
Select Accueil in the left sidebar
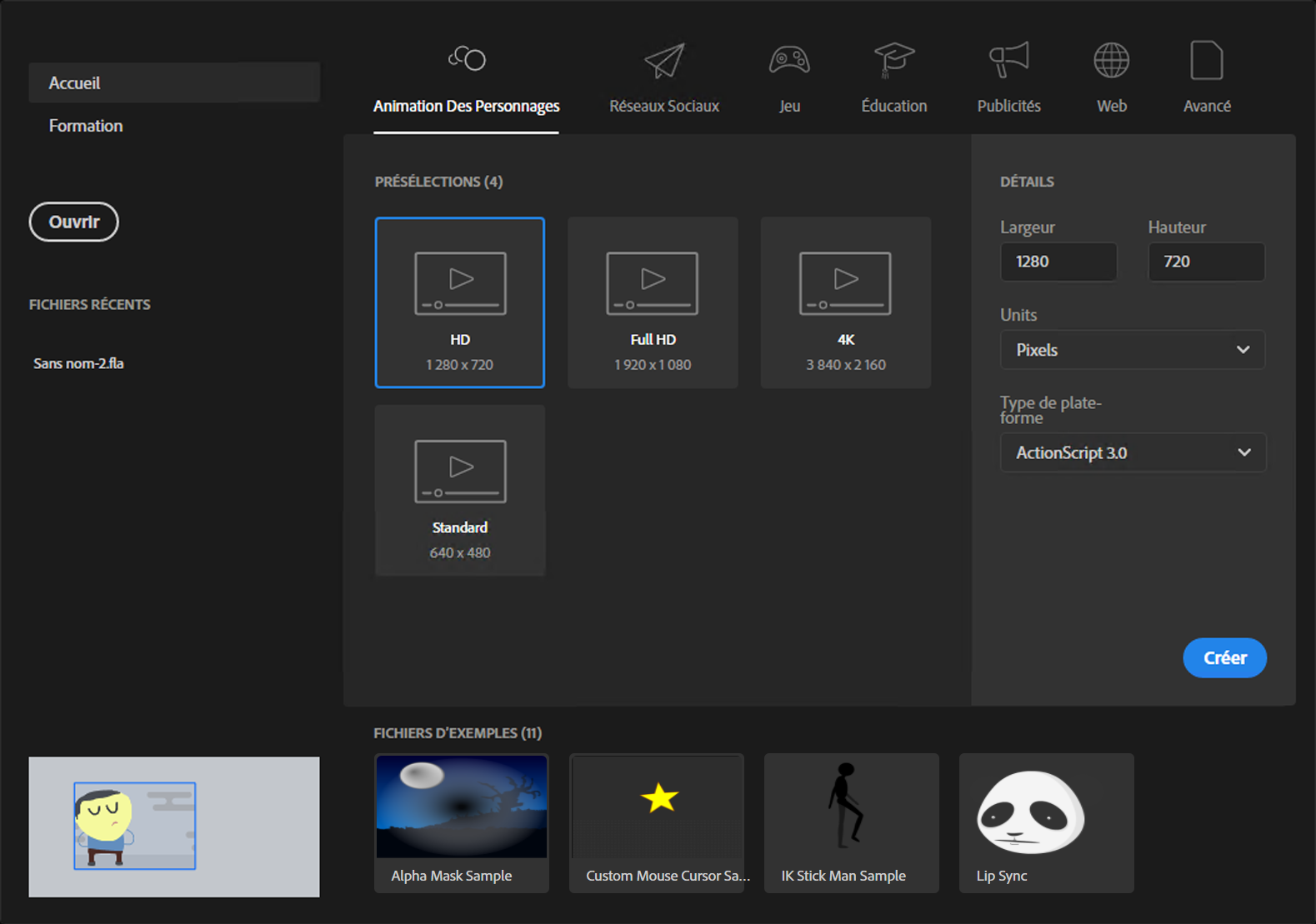[x=174, y=82]
